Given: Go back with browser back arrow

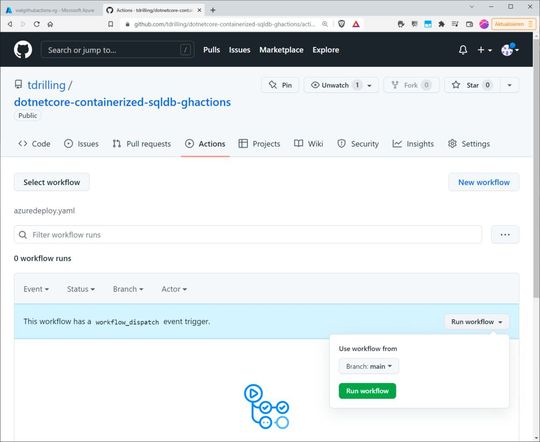Looking at the screenshot, I should click(x=10, y=24).
